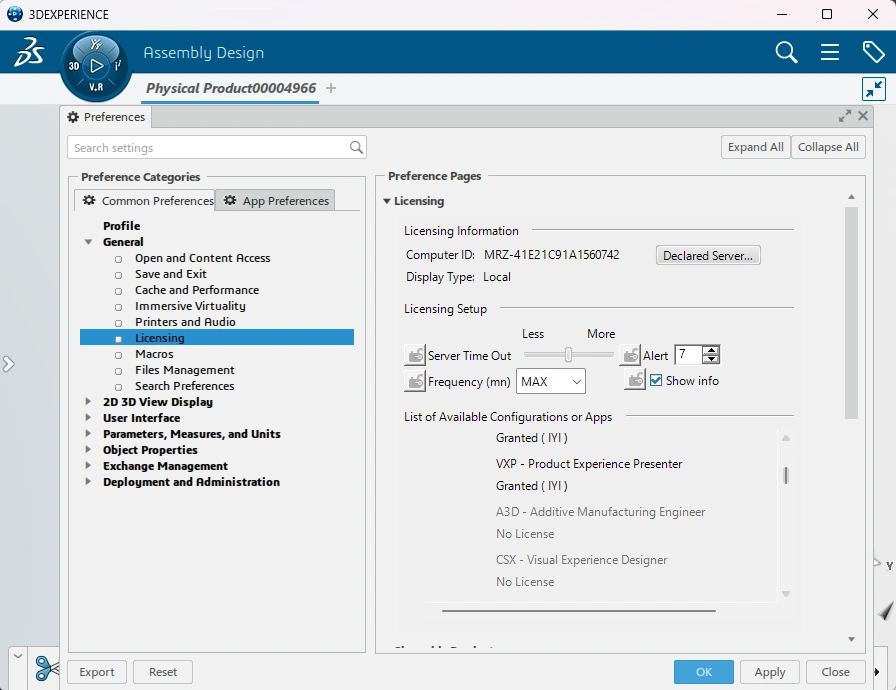Expand the Object Properties category

point(88,450)
